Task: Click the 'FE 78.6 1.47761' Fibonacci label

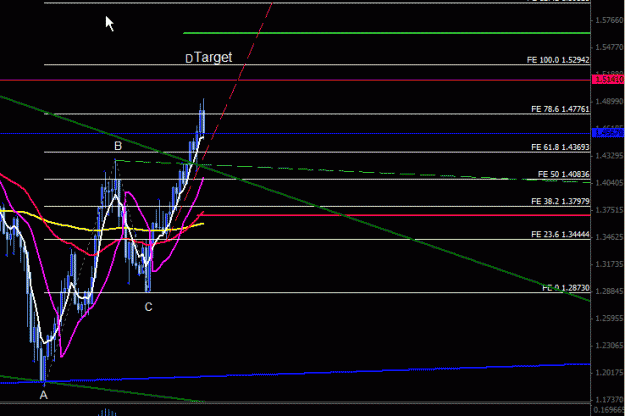Action: click(x=560, y=109)
